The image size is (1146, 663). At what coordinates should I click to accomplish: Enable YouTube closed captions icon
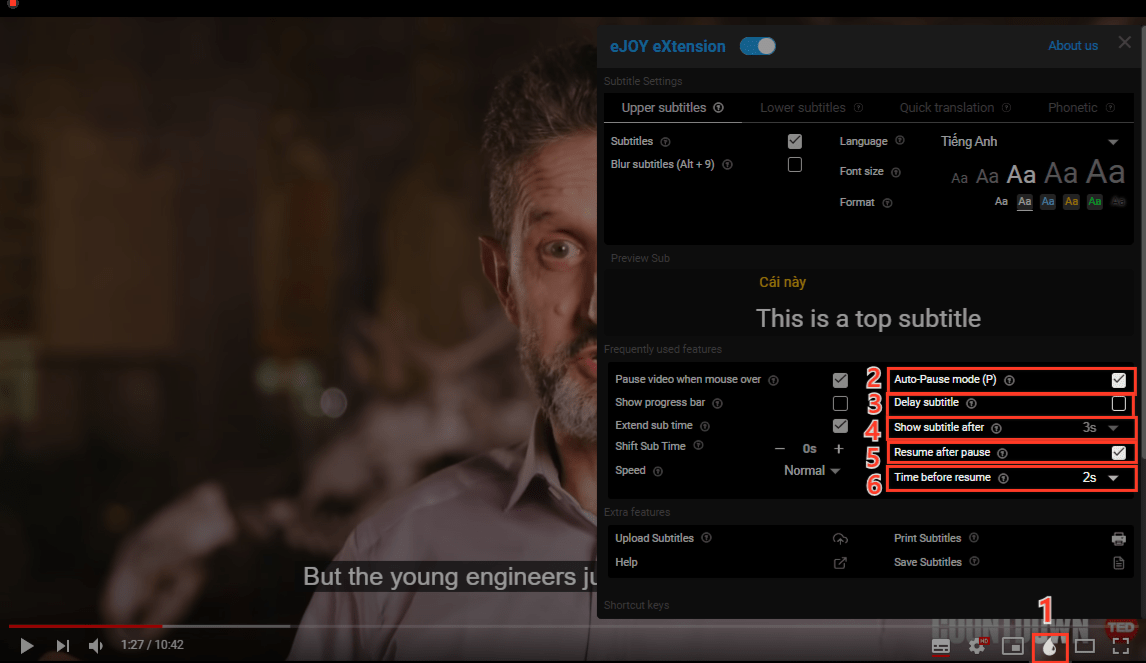point(941,646)
